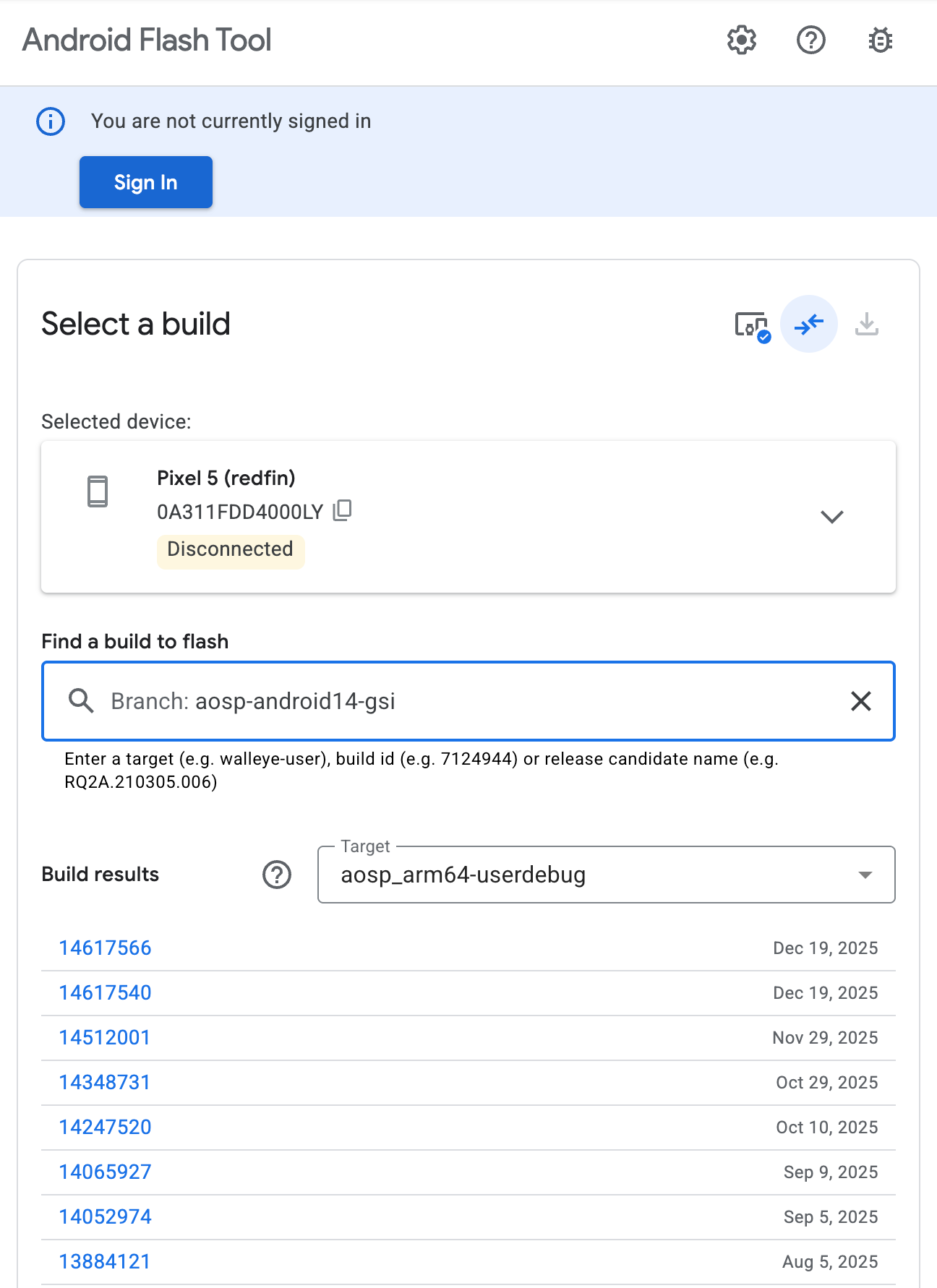Clear the branch search field
The image size is (937, 1288).
(x=860, y=701)
